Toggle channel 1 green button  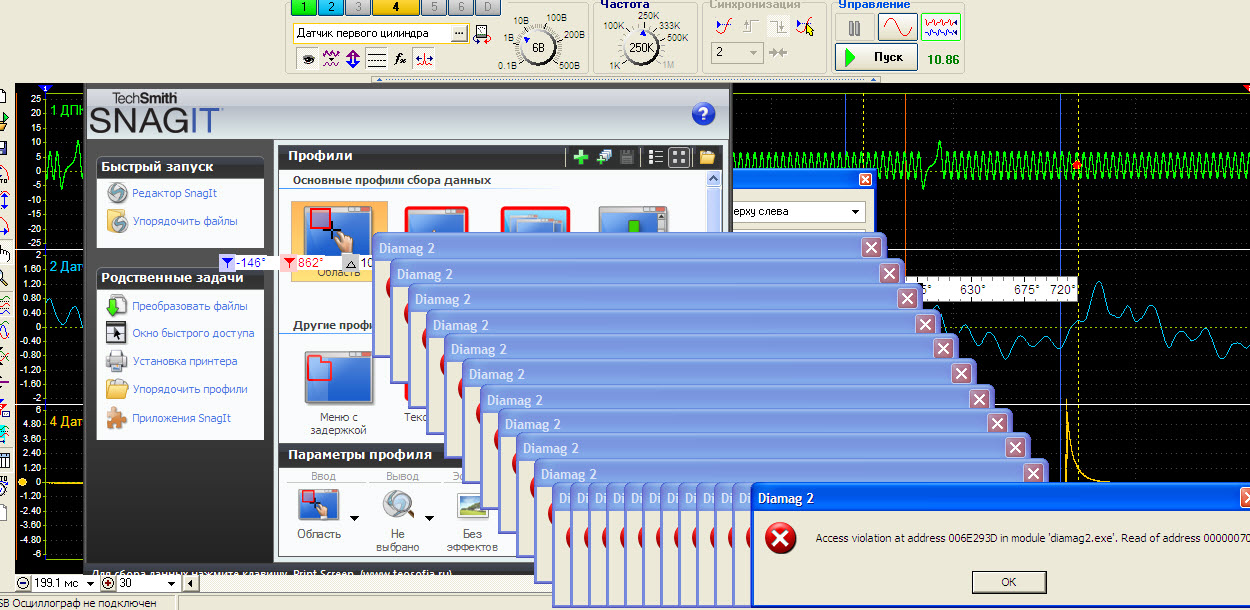pyautogui.click(x=303, y=7)
